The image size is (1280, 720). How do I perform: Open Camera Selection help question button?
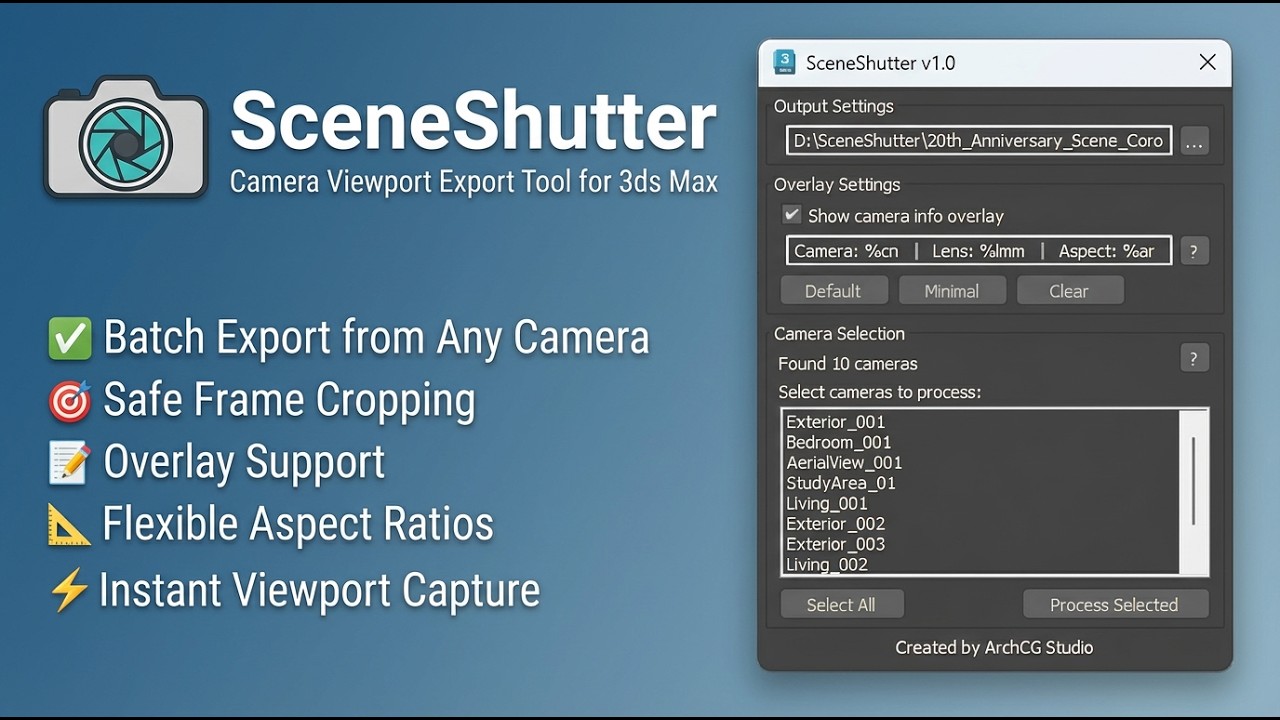pyautogui.click(x=1194, y=358)
